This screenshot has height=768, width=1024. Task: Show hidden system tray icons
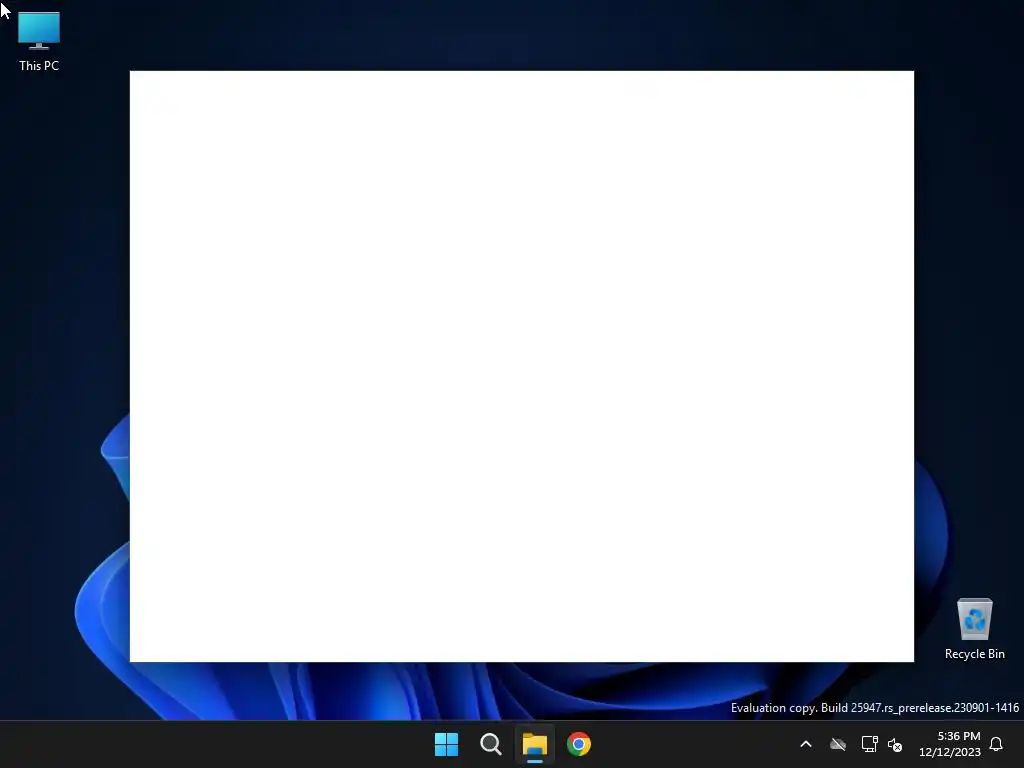[x=806, y=744]
